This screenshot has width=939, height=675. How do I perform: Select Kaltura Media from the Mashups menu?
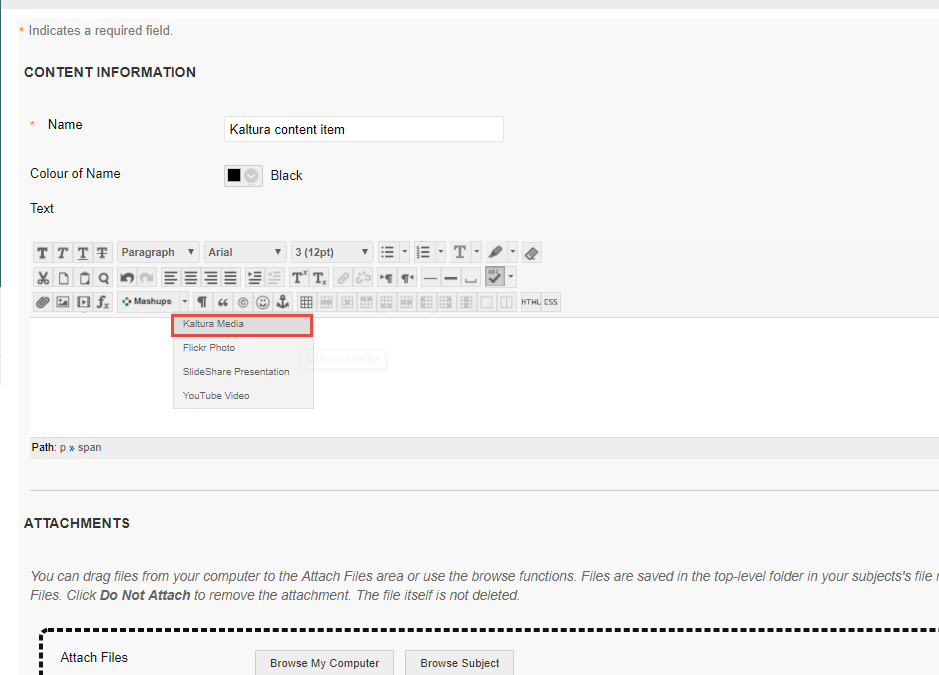tap(243, 325)
